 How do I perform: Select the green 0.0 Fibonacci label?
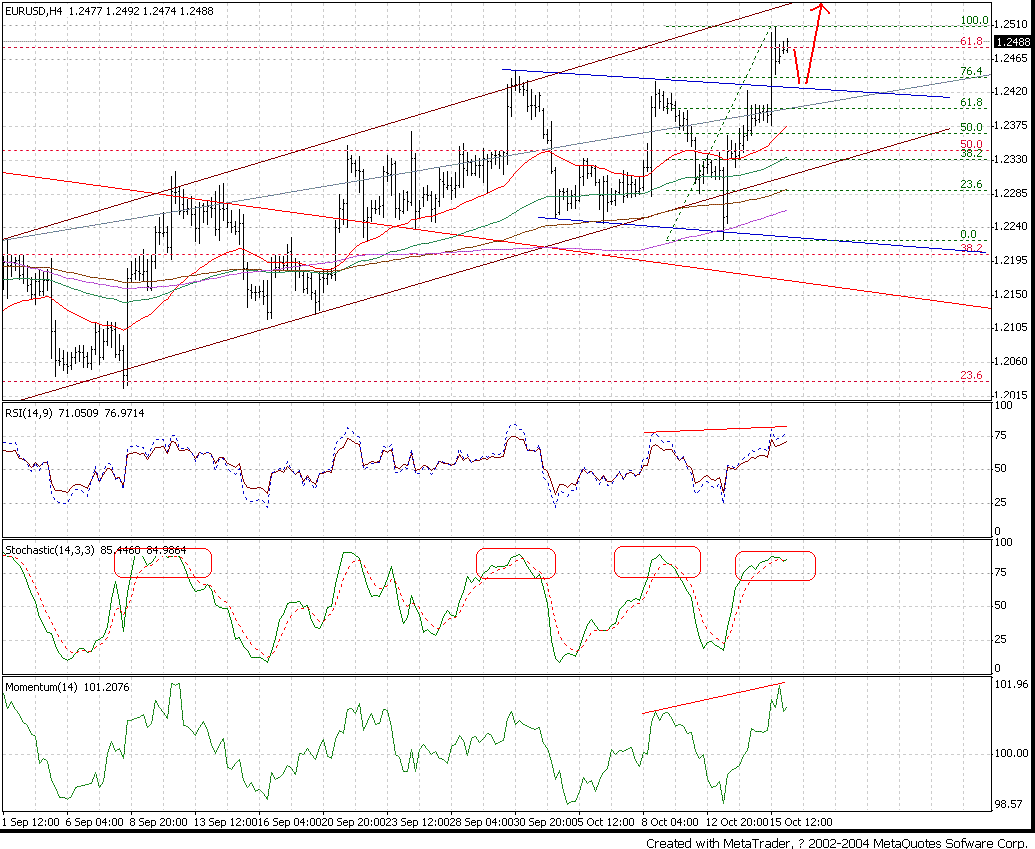pyautogui.click(x=968, y=234)
